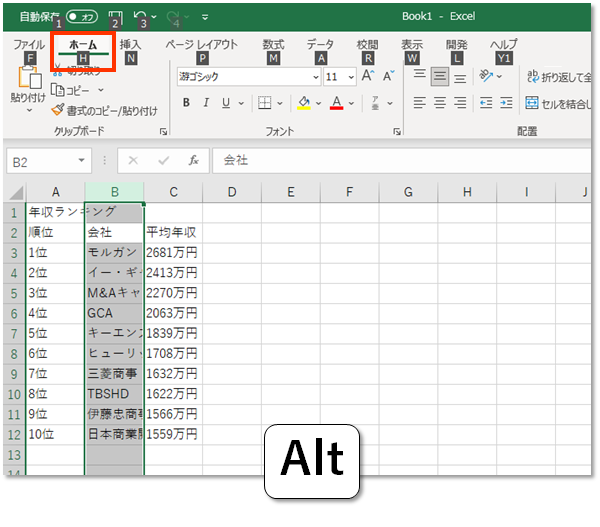Viewport: 600px width, 527px height.
Task: Open the 校閲 tab
Action: point(367,44)
